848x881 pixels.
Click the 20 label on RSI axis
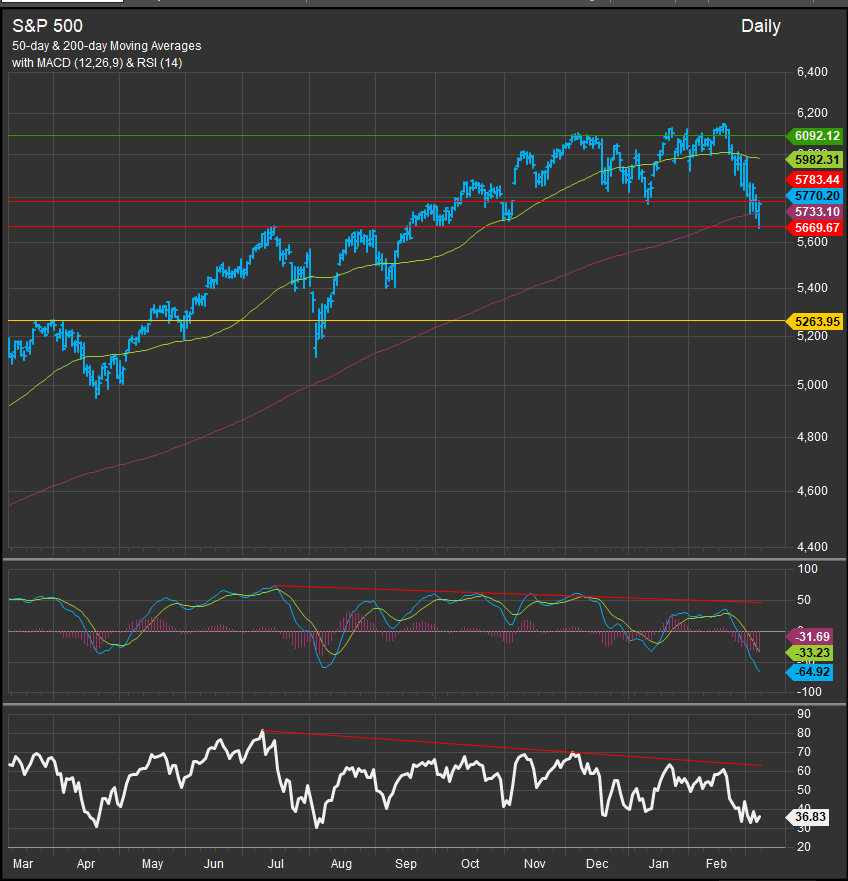coord(804,847)
